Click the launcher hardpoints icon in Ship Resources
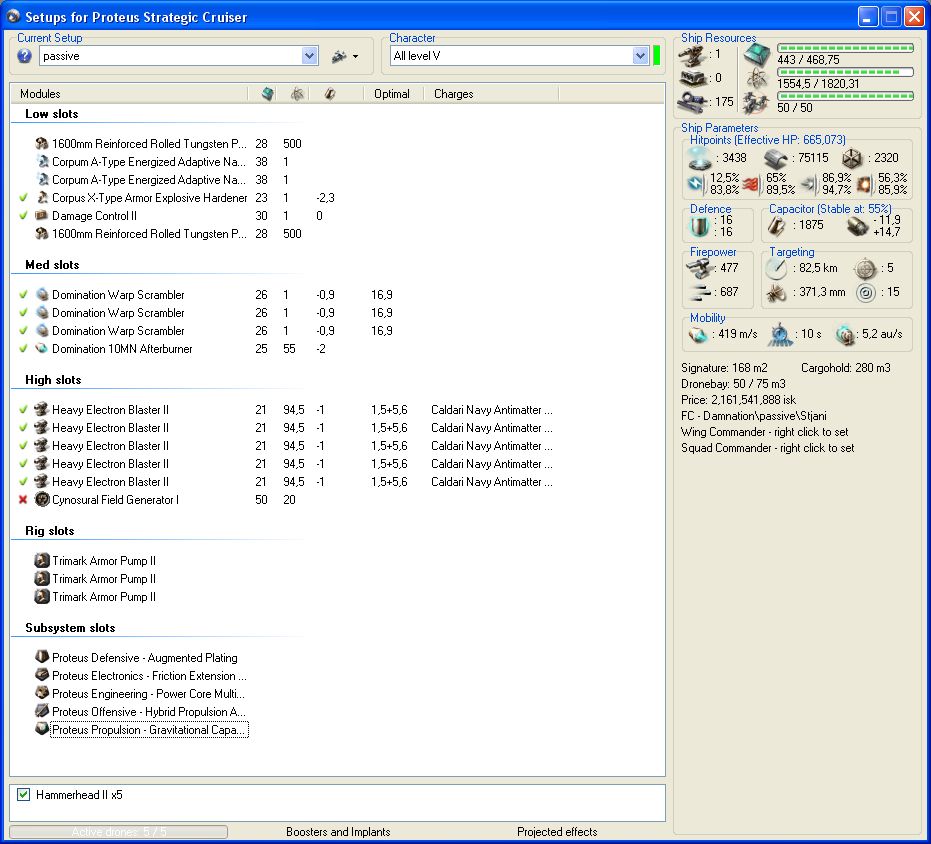This screenshot has width=931, height=844. [692, 78]
